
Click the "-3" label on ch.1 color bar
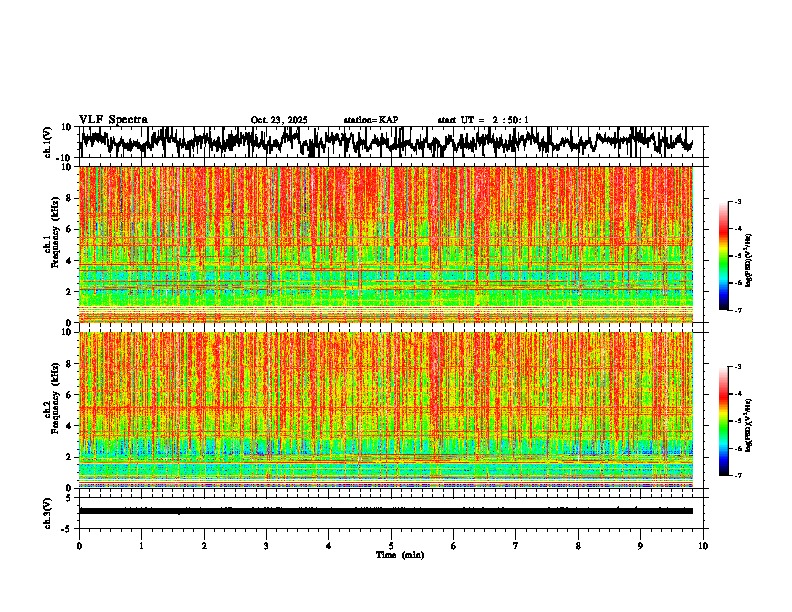[x=738, y=202]
